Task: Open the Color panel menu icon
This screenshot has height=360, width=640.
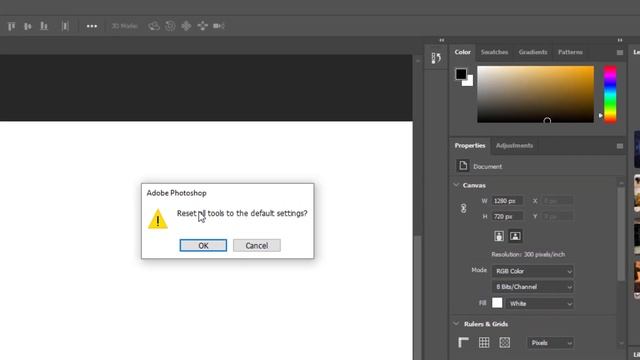Action: pos(620,52)
